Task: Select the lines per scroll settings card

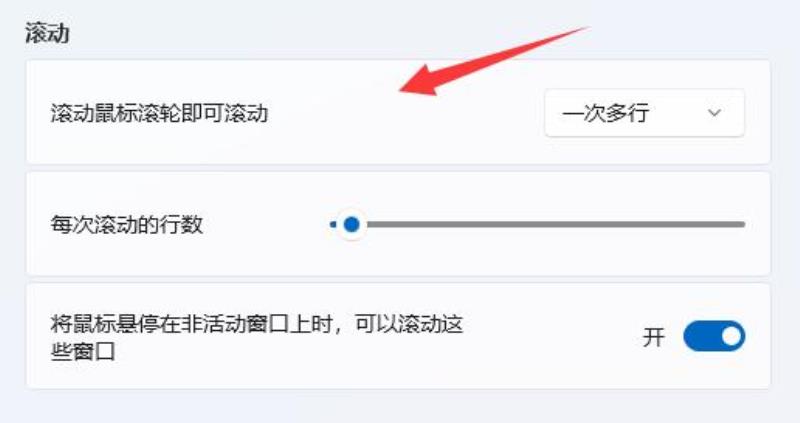Action: [398, 223]
